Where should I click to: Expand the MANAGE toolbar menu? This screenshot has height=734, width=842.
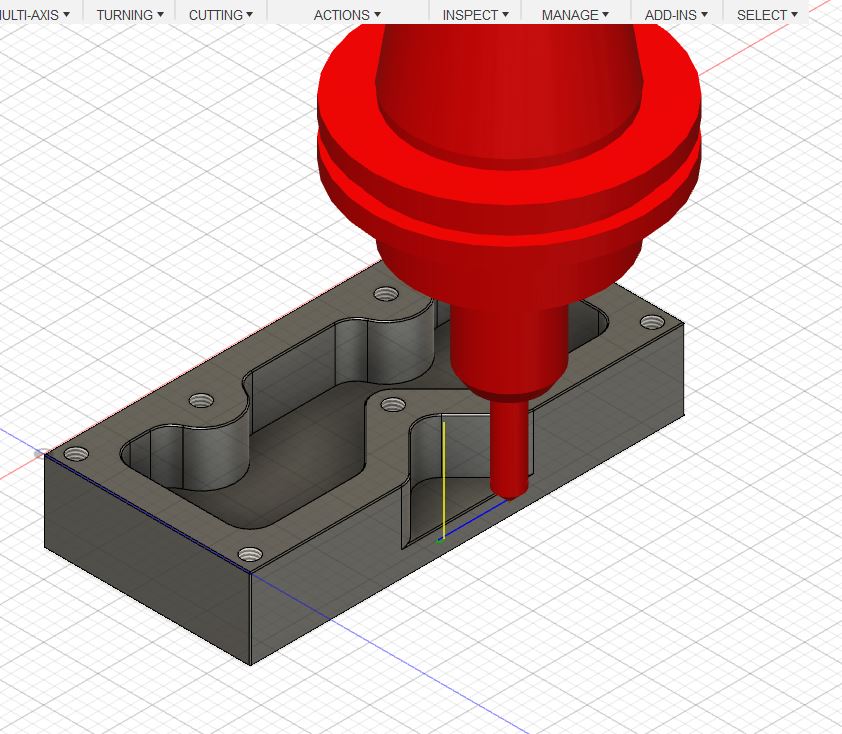[575, 15]
